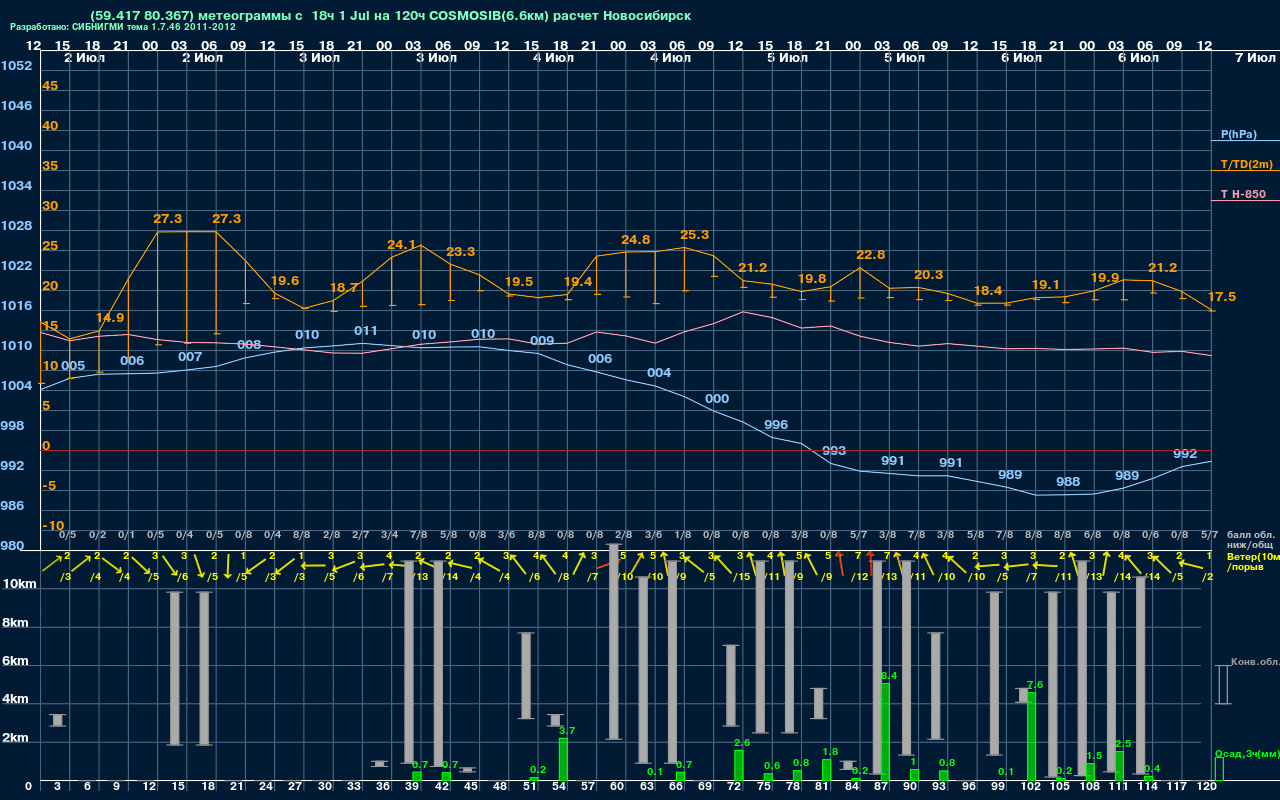
Task: Click temperature value 14.9
Action: (x=110, y=318)
